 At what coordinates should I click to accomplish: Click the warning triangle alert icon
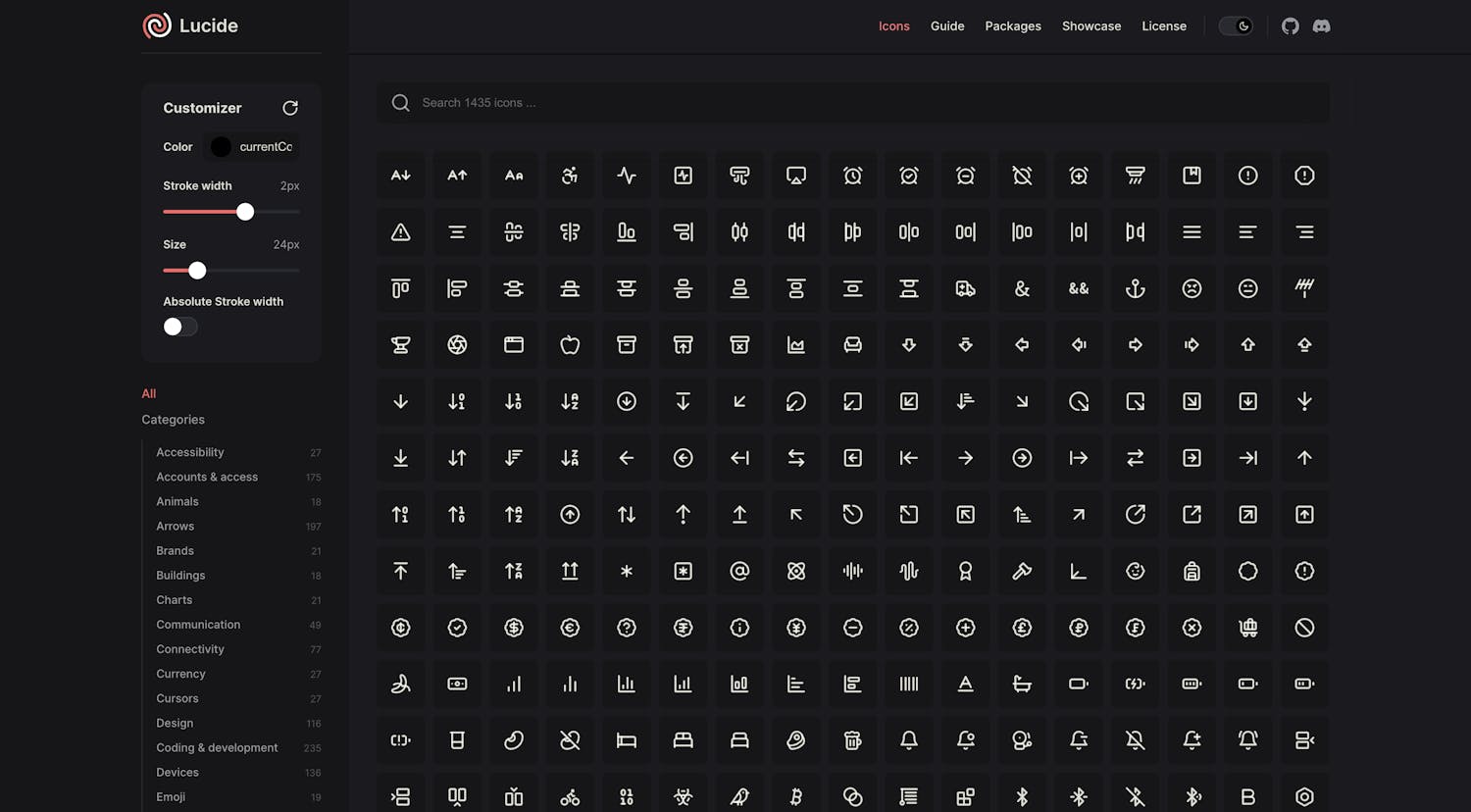click(400, 232)
